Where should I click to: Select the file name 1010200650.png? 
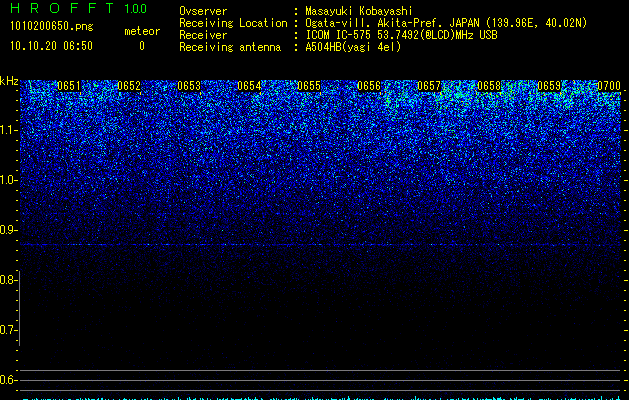point(52,27)
